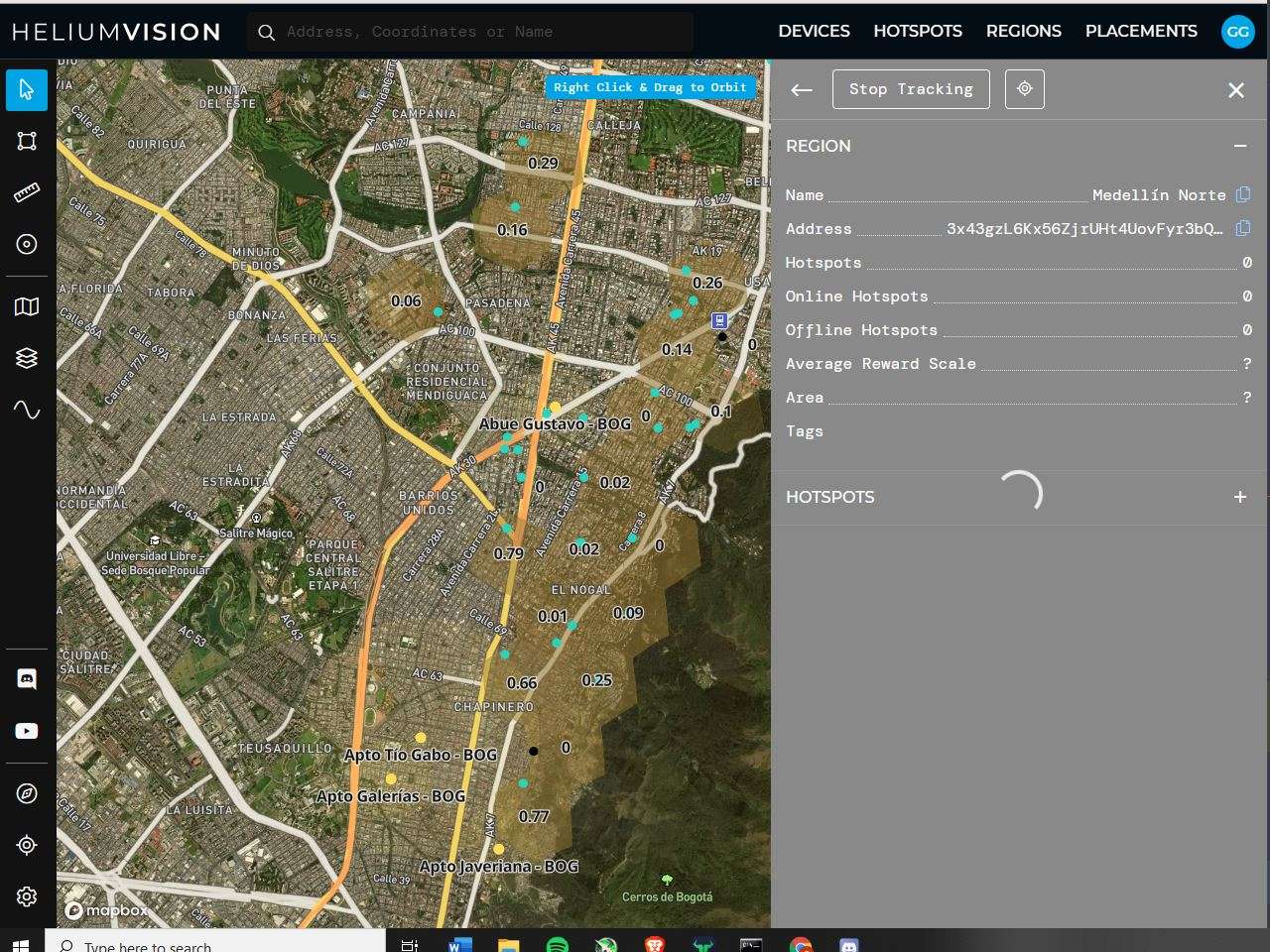Screen dimensions: 1270x952
Task: Open the DEVICES menu
Action: tap(814, 31)
